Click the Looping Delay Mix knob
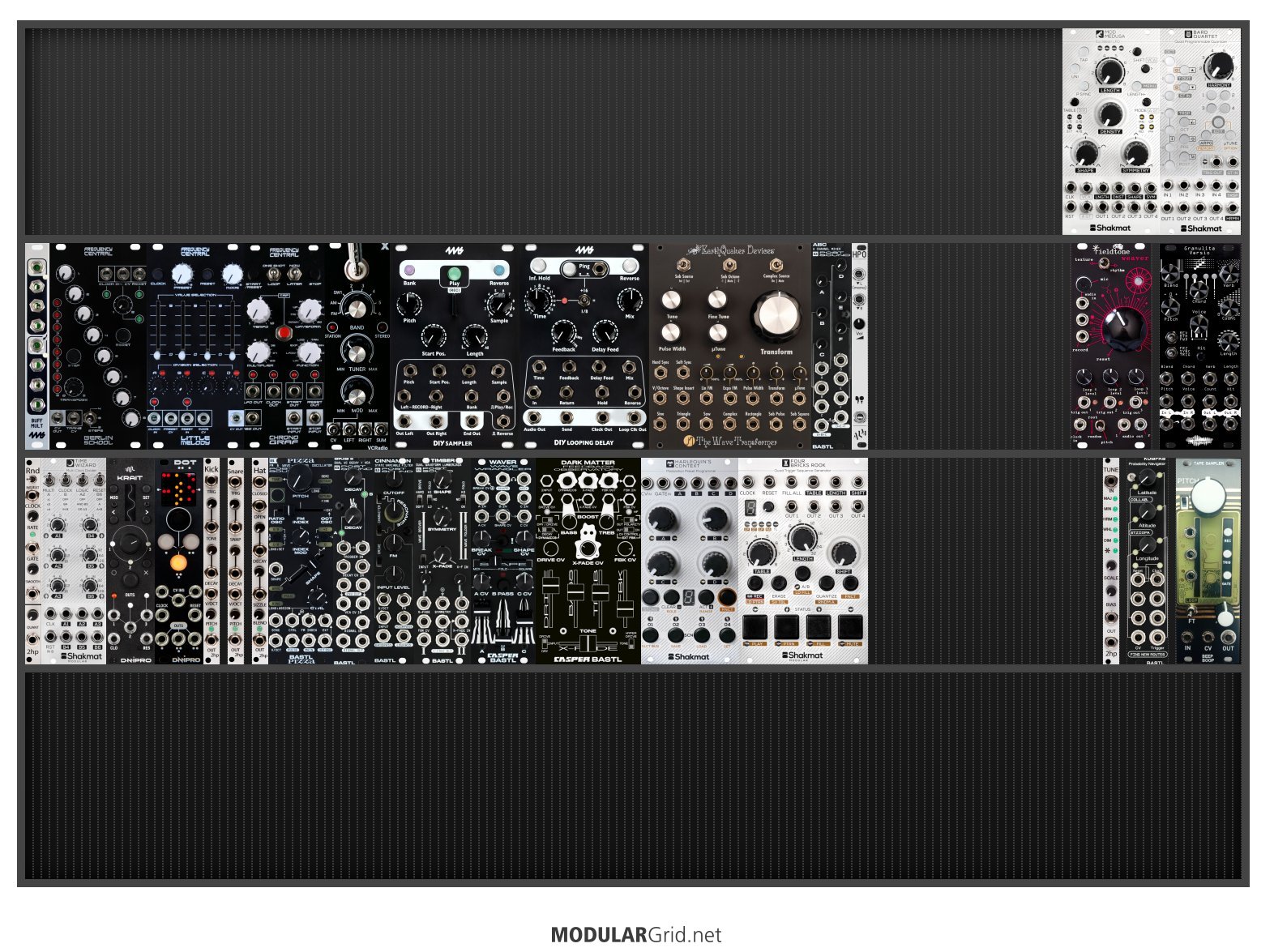 pos(630,301)
